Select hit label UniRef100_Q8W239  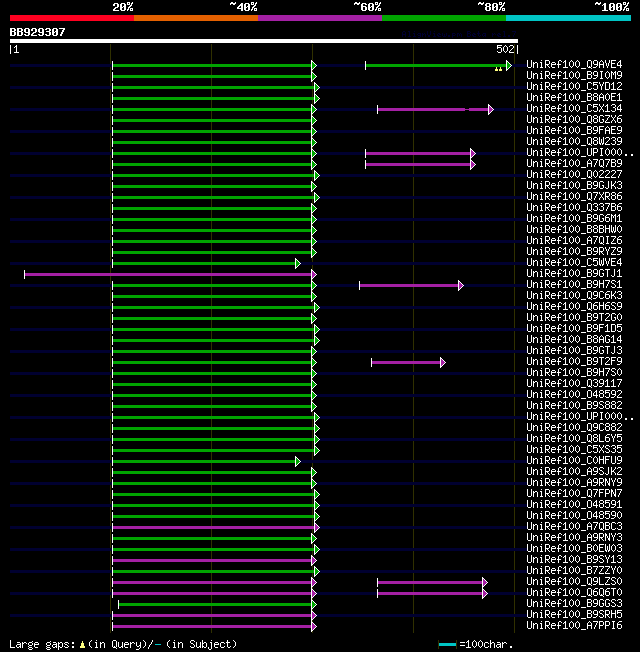(x=574, y=141)
